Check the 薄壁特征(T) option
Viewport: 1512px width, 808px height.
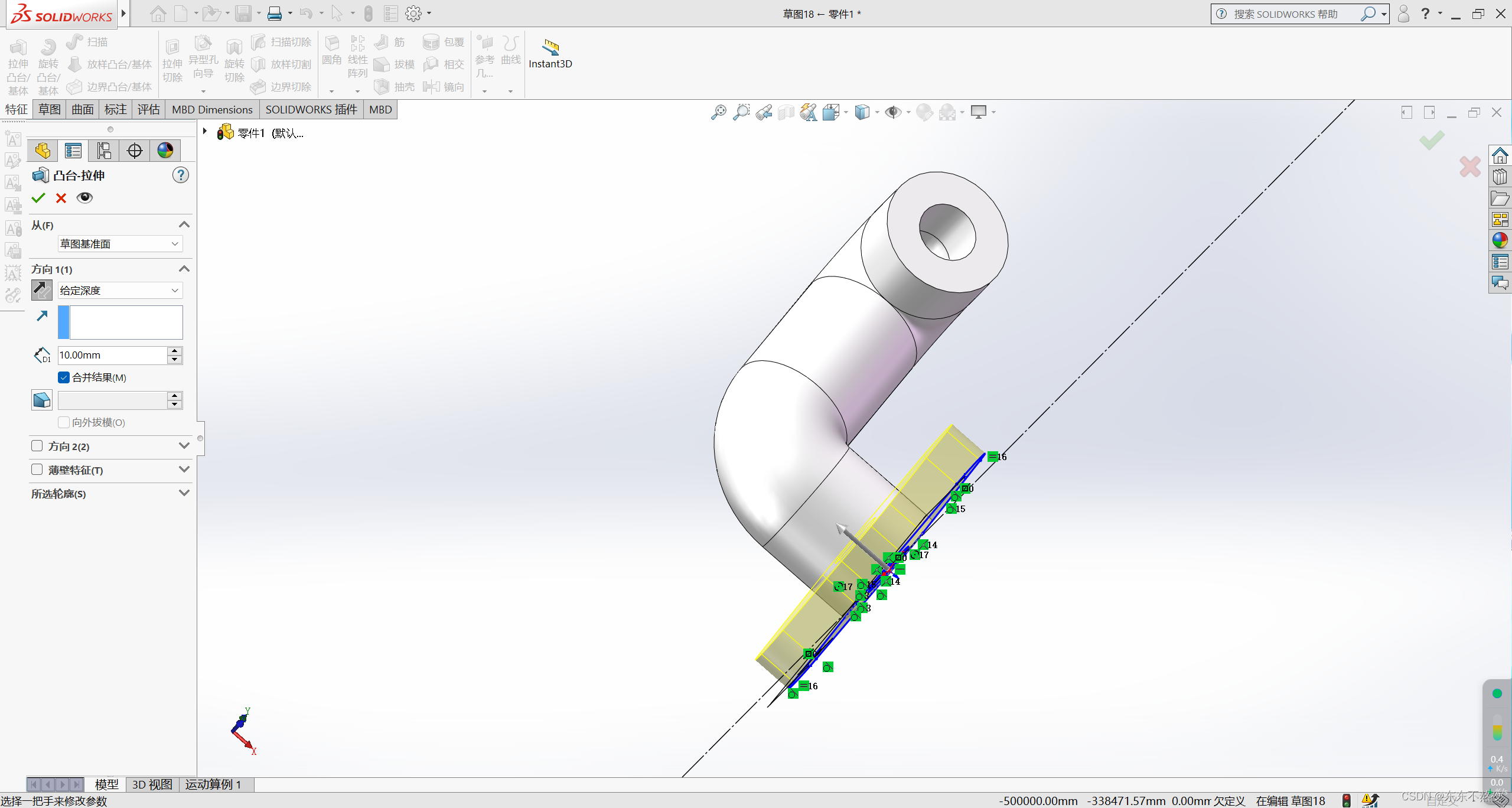click(37, 470)
